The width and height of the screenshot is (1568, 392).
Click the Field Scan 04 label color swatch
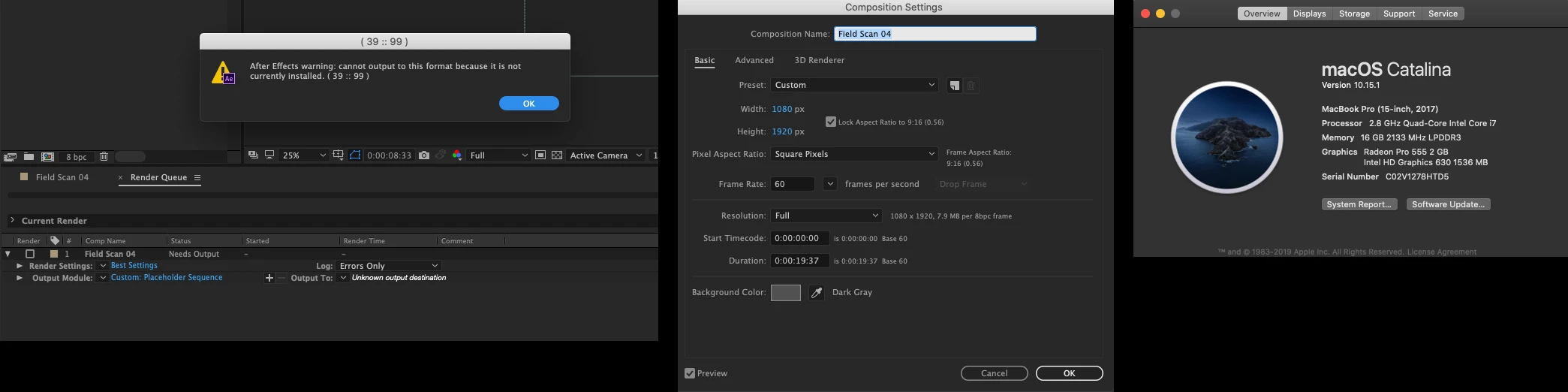tap(54, 254)
